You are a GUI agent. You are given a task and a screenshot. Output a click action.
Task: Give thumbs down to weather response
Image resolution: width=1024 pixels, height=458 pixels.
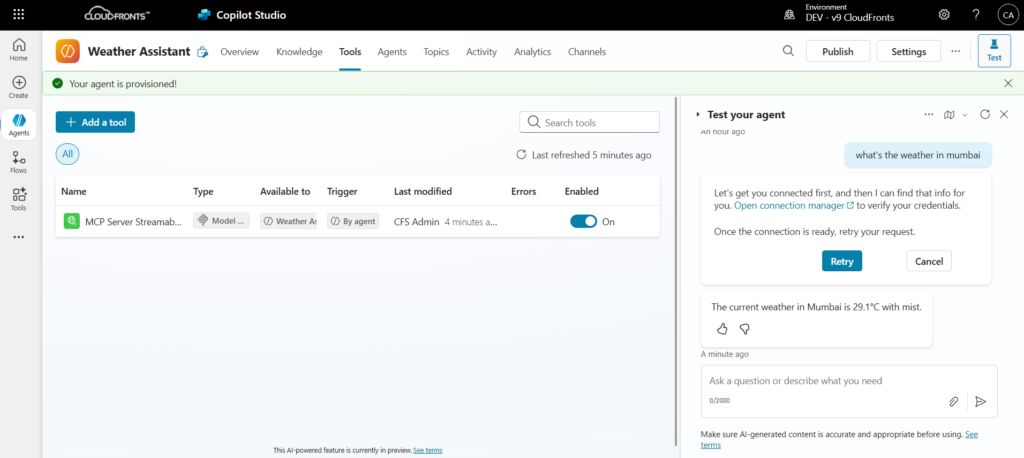pyautogui.click(x=744, y=329)
